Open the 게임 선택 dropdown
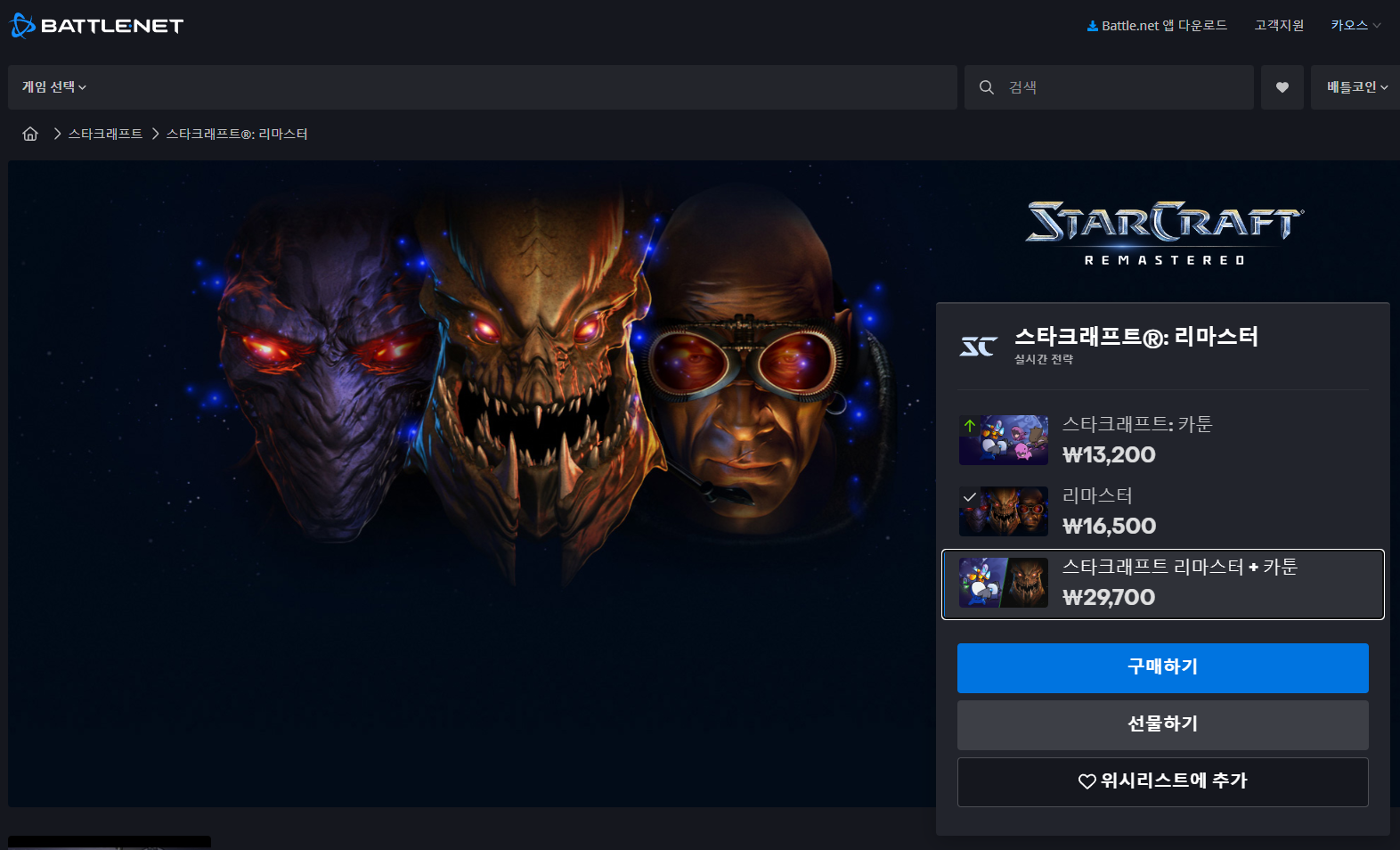 [54, 87]
